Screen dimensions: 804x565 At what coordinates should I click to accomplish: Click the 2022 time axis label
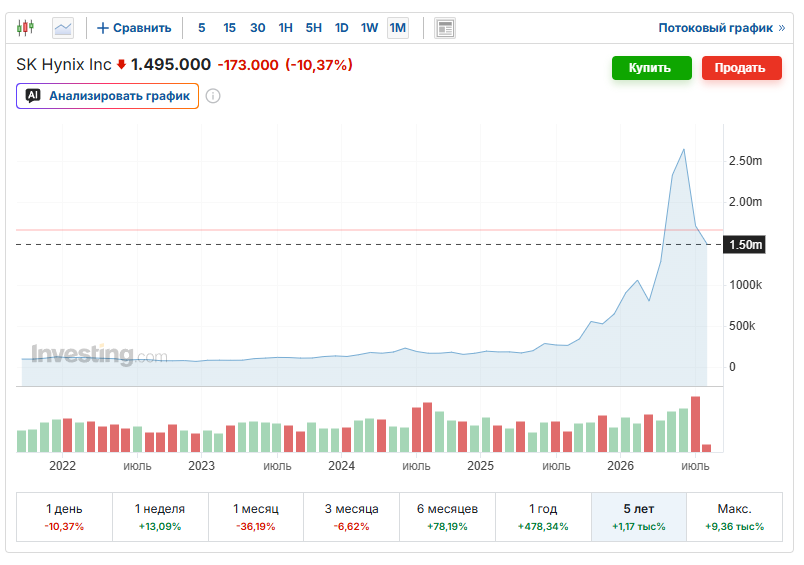(x=62, y=466)
